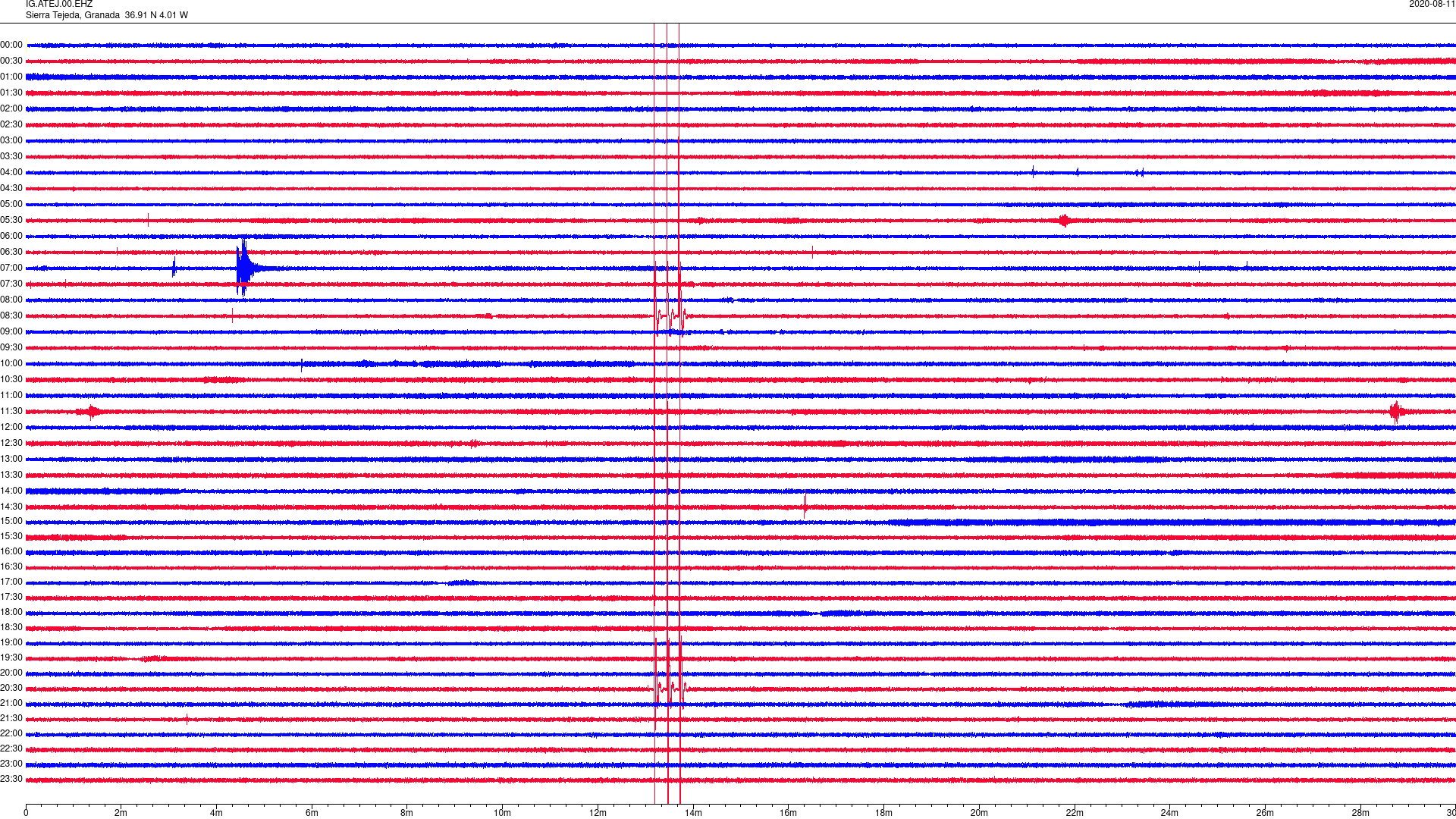Select the 01:30 trace time label
The image size is (1456, 819).
(11, 93)
